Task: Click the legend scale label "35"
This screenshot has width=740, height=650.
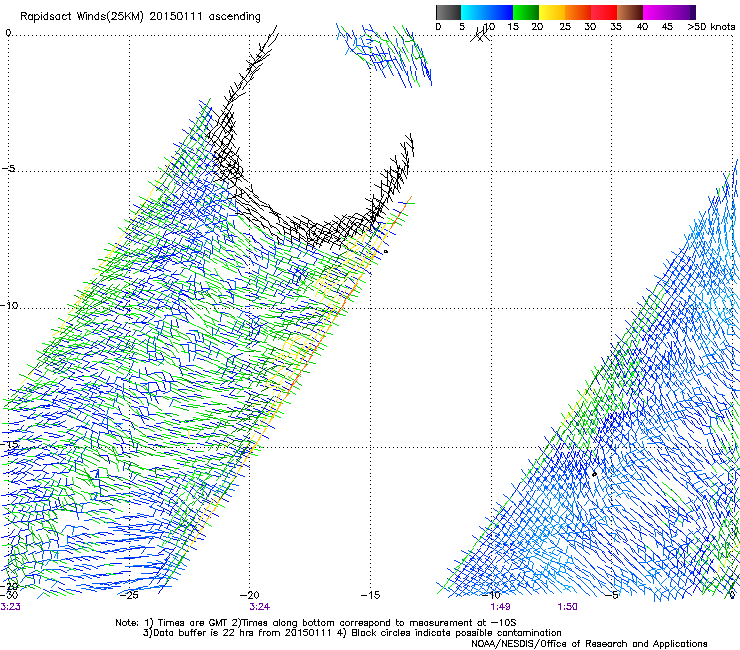Action: coord(616,27)
